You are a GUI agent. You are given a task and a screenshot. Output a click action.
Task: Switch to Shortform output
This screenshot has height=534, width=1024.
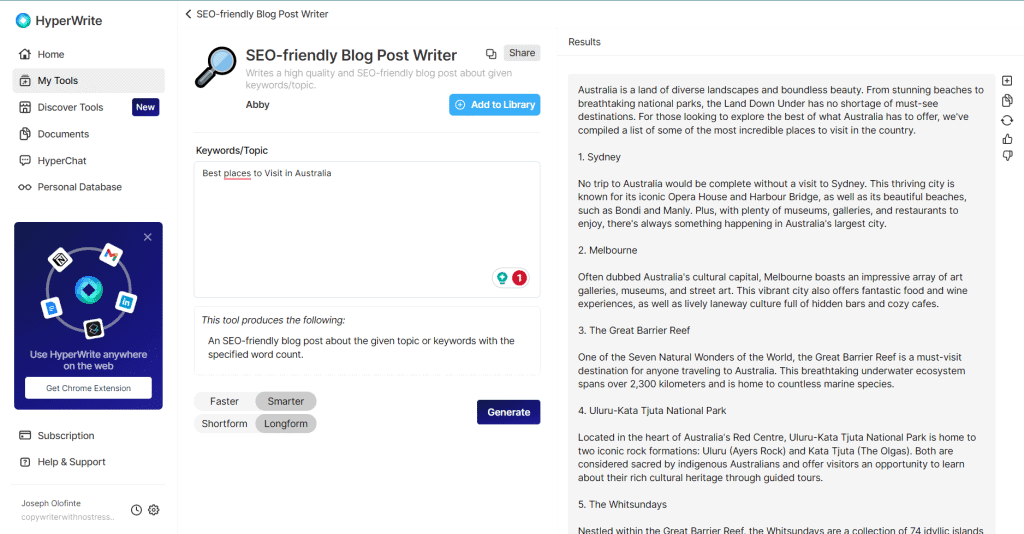[x=224, y=424]
